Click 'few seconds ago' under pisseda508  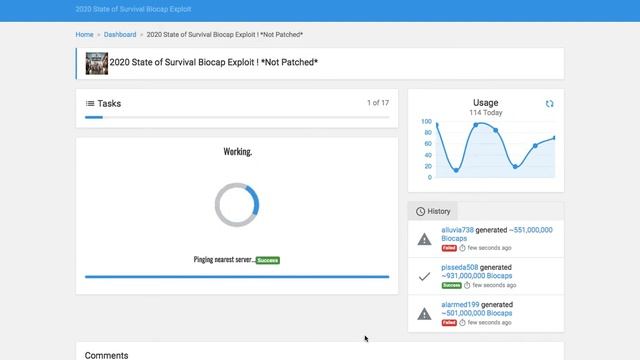pos(494,285)
